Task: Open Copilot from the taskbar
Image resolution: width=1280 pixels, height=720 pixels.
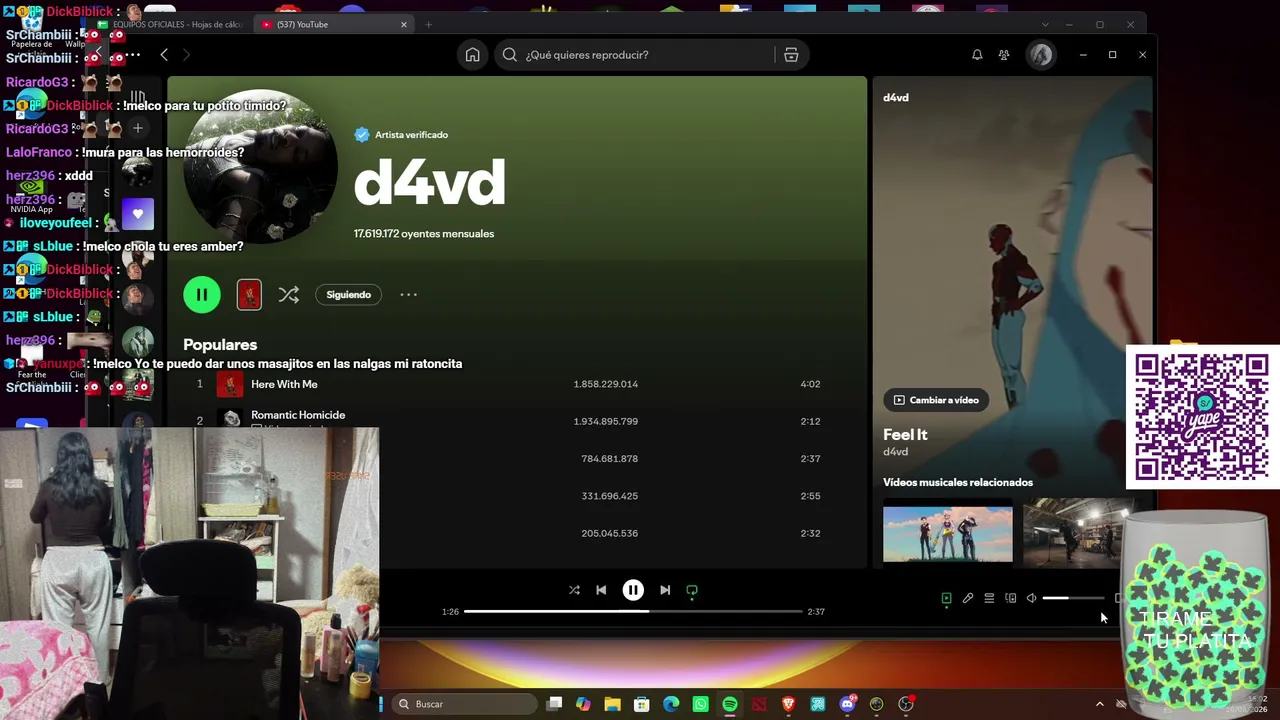Action: coord(583,704)
